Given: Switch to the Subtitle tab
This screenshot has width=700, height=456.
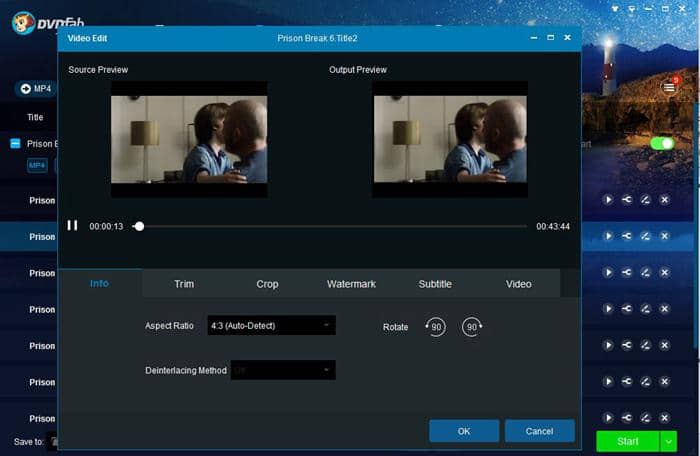Looking at the screenshot, I should 435,284.
